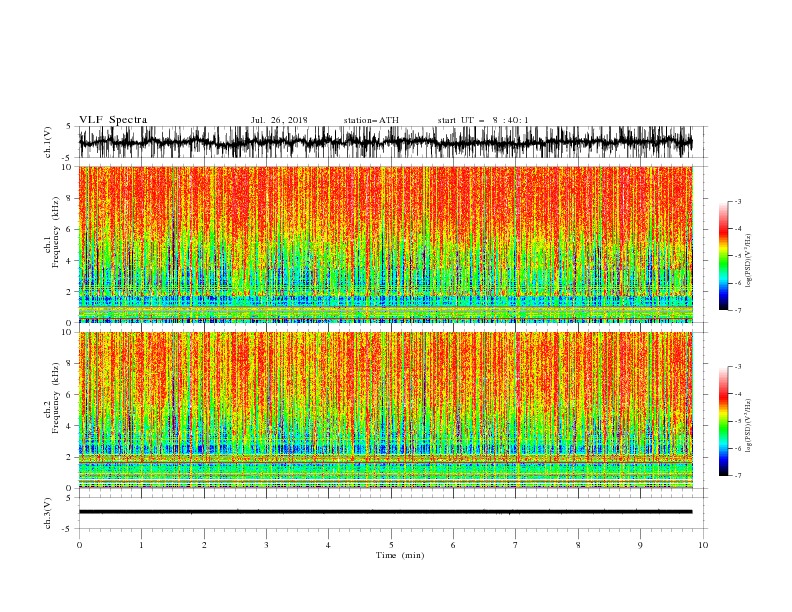Click the 'VLF Spectra' title text
The height and width of the screenshot is (612, 792).
(x=113, y=120)
